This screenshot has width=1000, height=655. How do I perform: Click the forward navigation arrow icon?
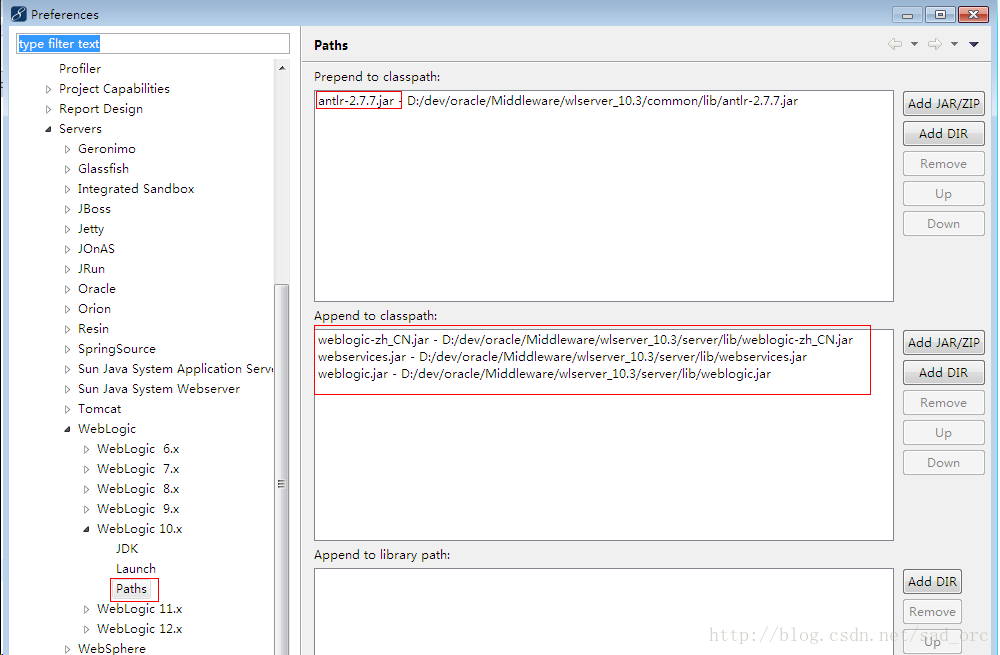point(935,44)
